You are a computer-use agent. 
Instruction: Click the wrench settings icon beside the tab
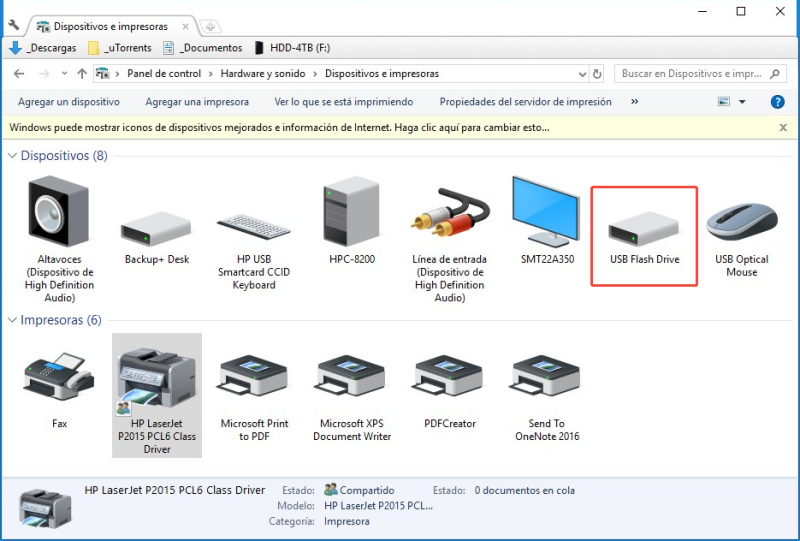click(14, 25)
